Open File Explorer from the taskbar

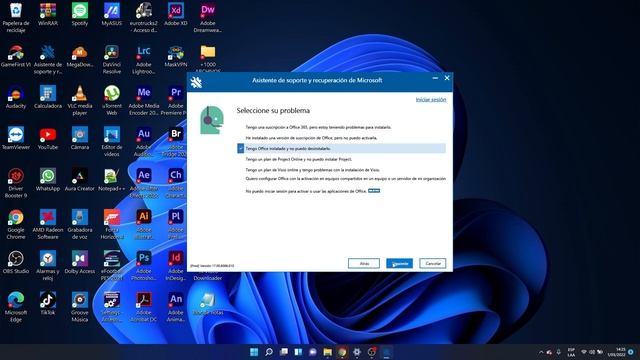[x=327, y=352]
